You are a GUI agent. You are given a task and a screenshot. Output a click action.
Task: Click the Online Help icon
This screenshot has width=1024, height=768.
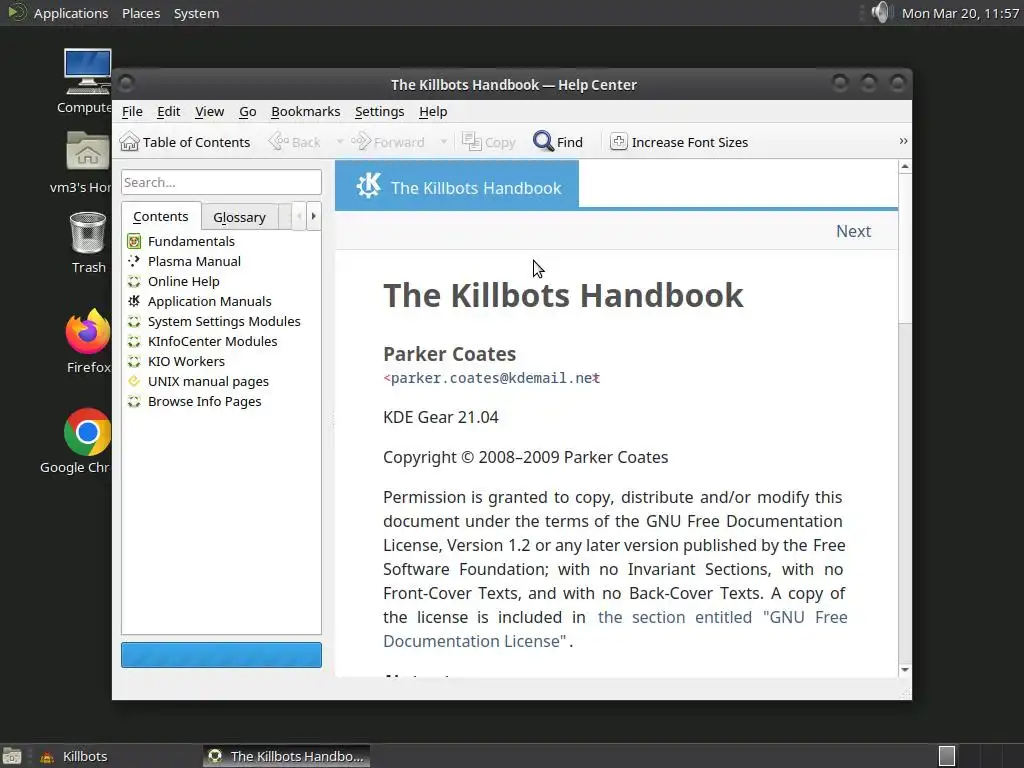pos(134,281)
